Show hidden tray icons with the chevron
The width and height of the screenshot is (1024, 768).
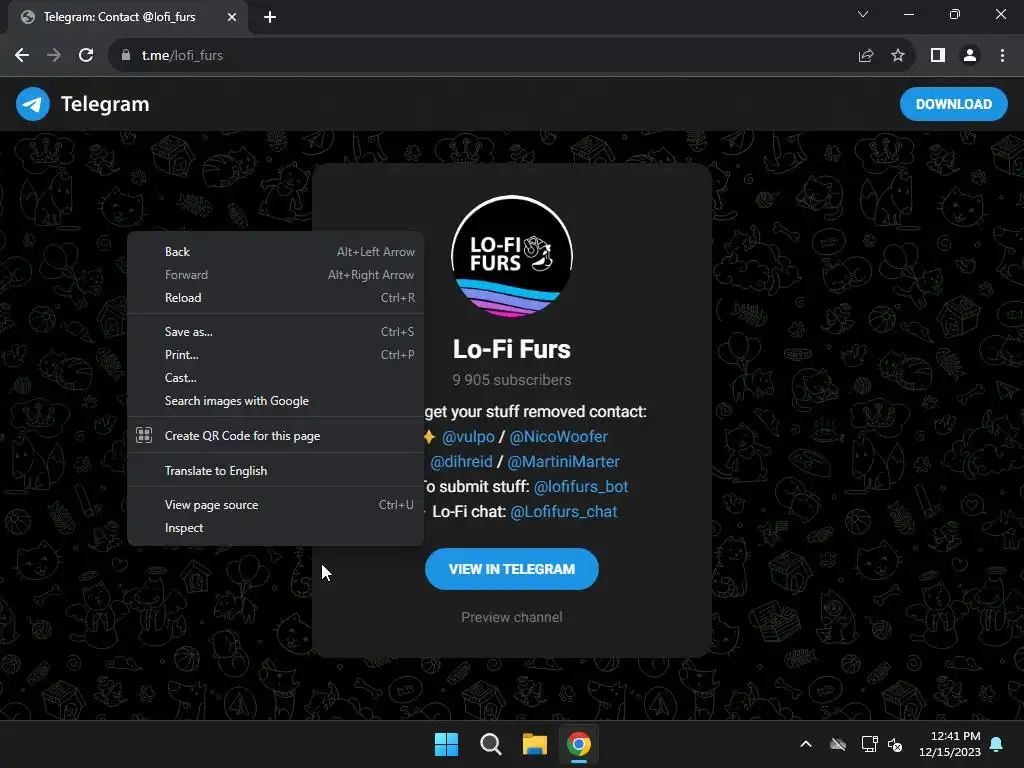click(x=806, y=744)
